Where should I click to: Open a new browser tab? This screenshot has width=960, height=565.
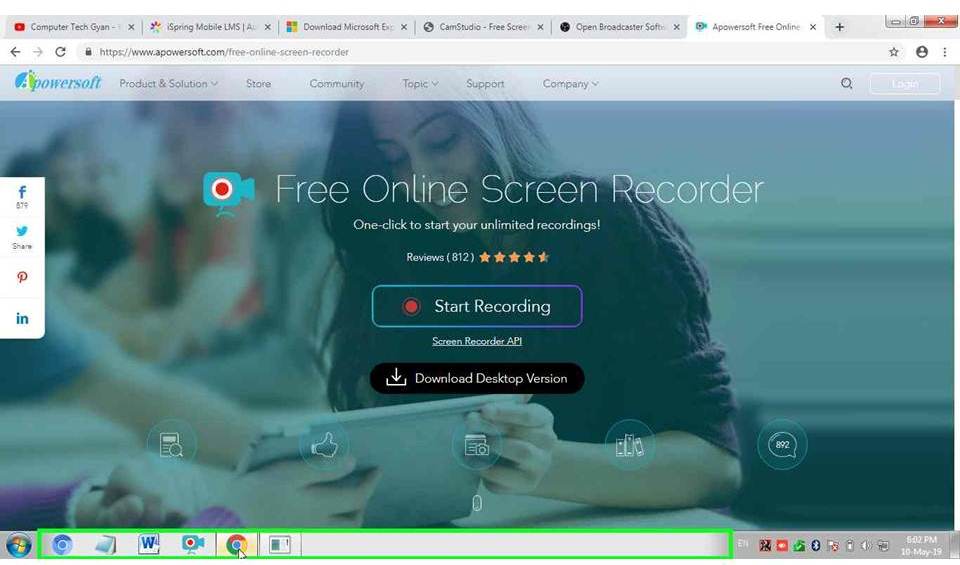point(840,27)
